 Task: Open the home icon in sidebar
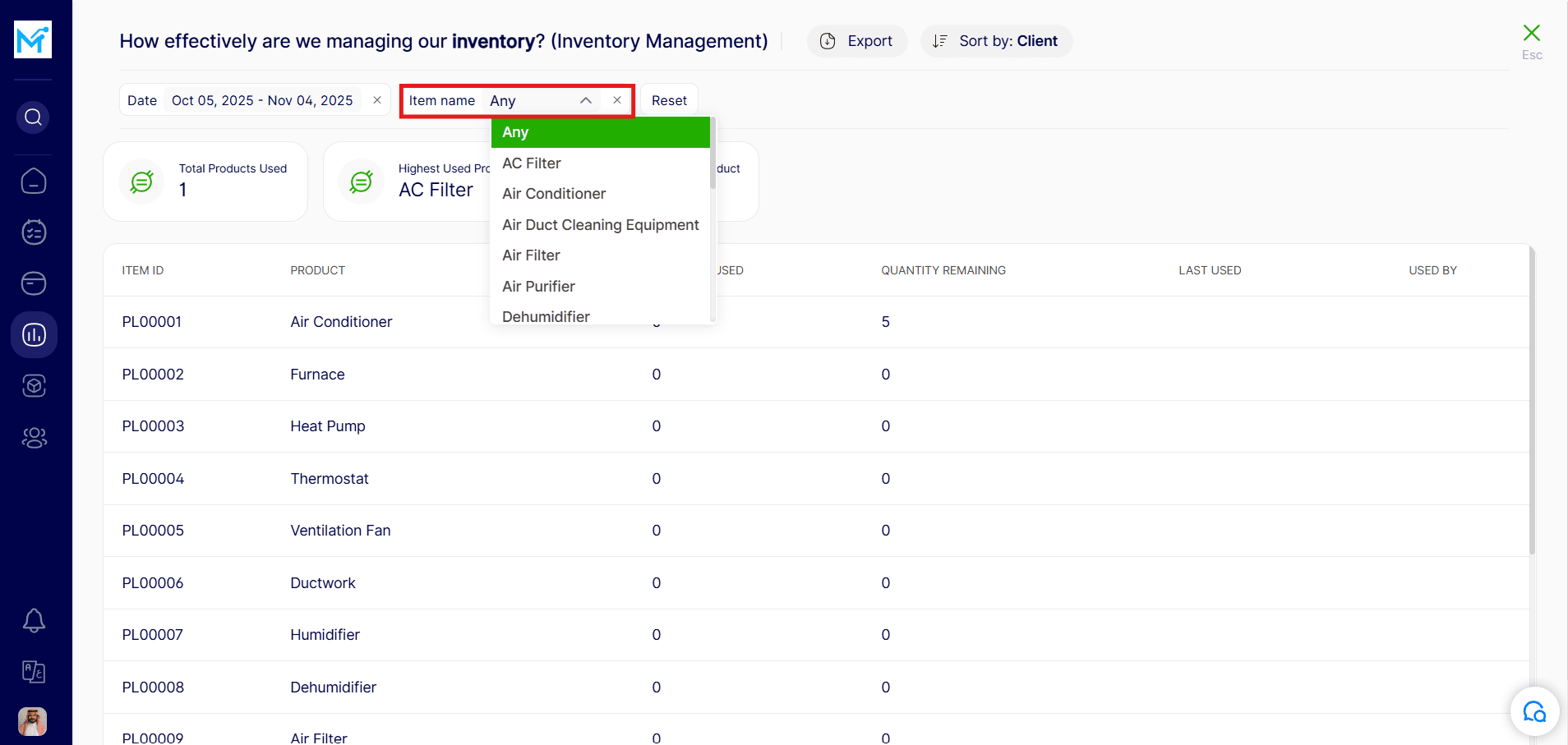tap(34, 182)
